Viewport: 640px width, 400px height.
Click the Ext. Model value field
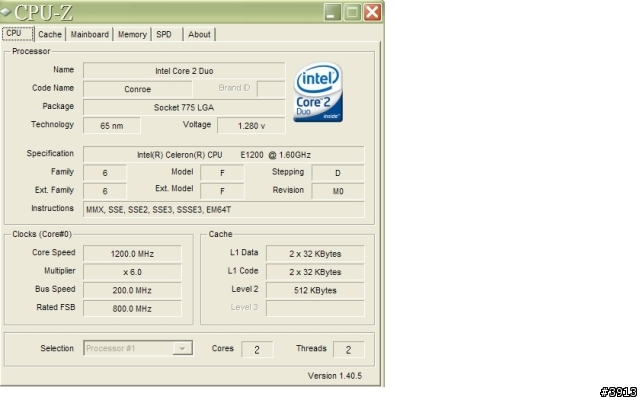[222, 191]
